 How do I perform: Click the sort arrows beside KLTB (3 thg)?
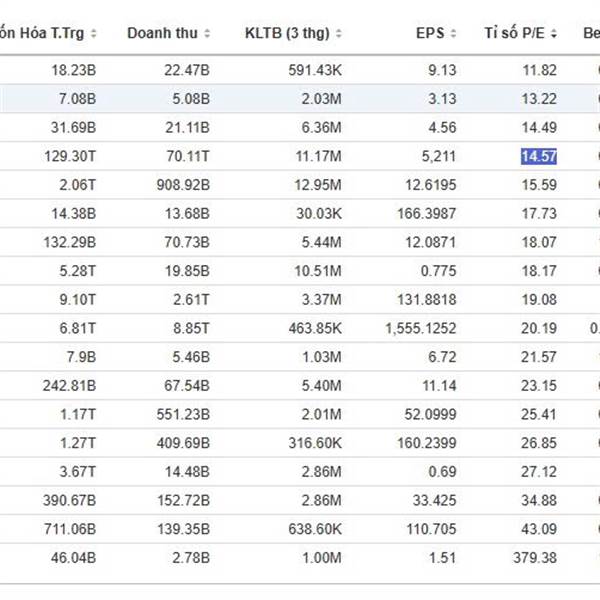pyautogui.click(x=339, y=33)
